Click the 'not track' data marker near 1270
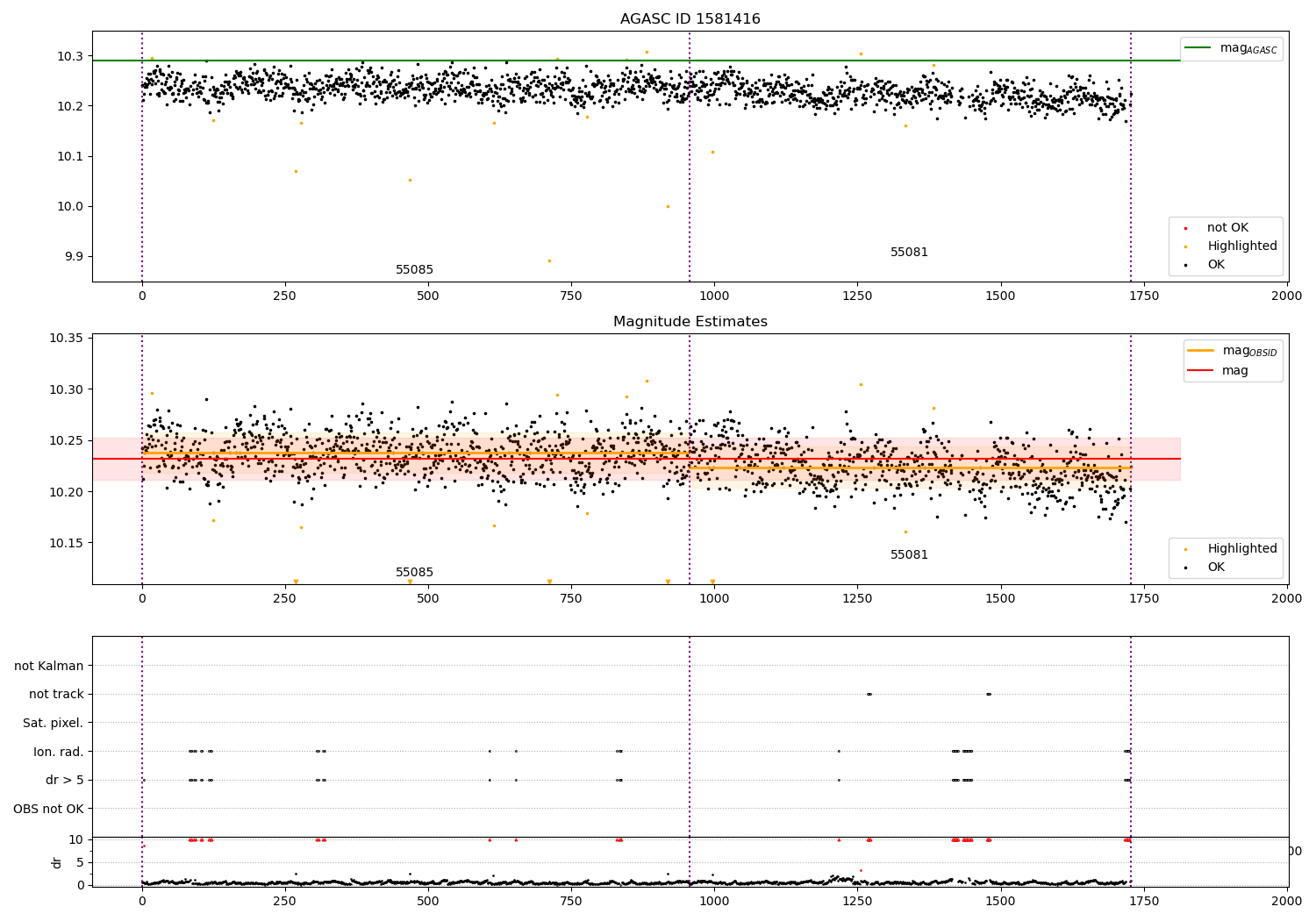The width and height of the screenshot is (1316, 921). click(x=869, y=694)
